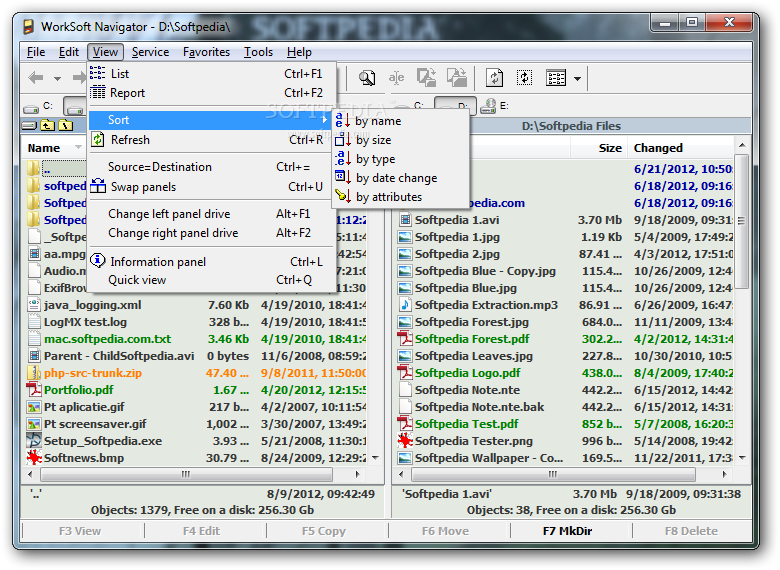
Task: Select Source=Destination menu item
Action: click(x=212, y=167)
